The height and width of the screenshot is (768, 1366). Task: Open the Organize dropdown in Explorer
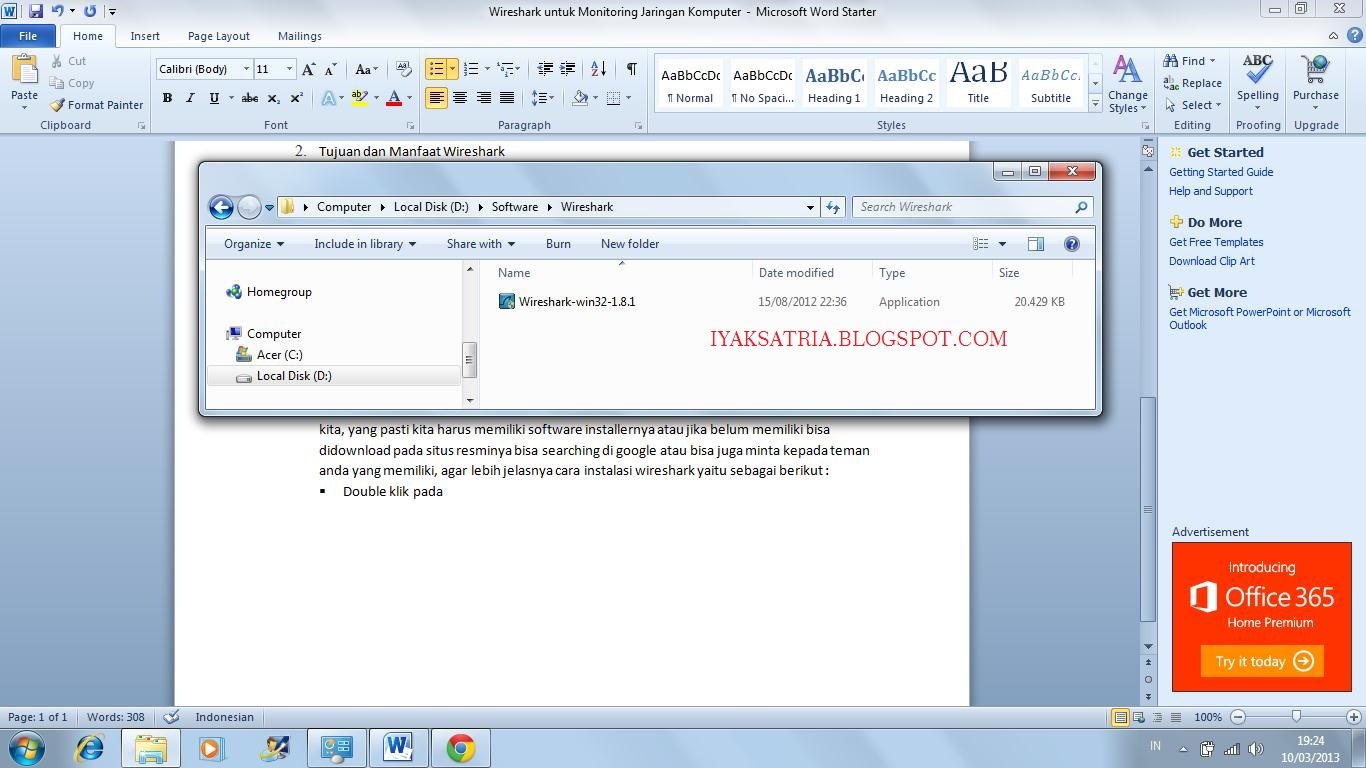(x=254, y=244)
